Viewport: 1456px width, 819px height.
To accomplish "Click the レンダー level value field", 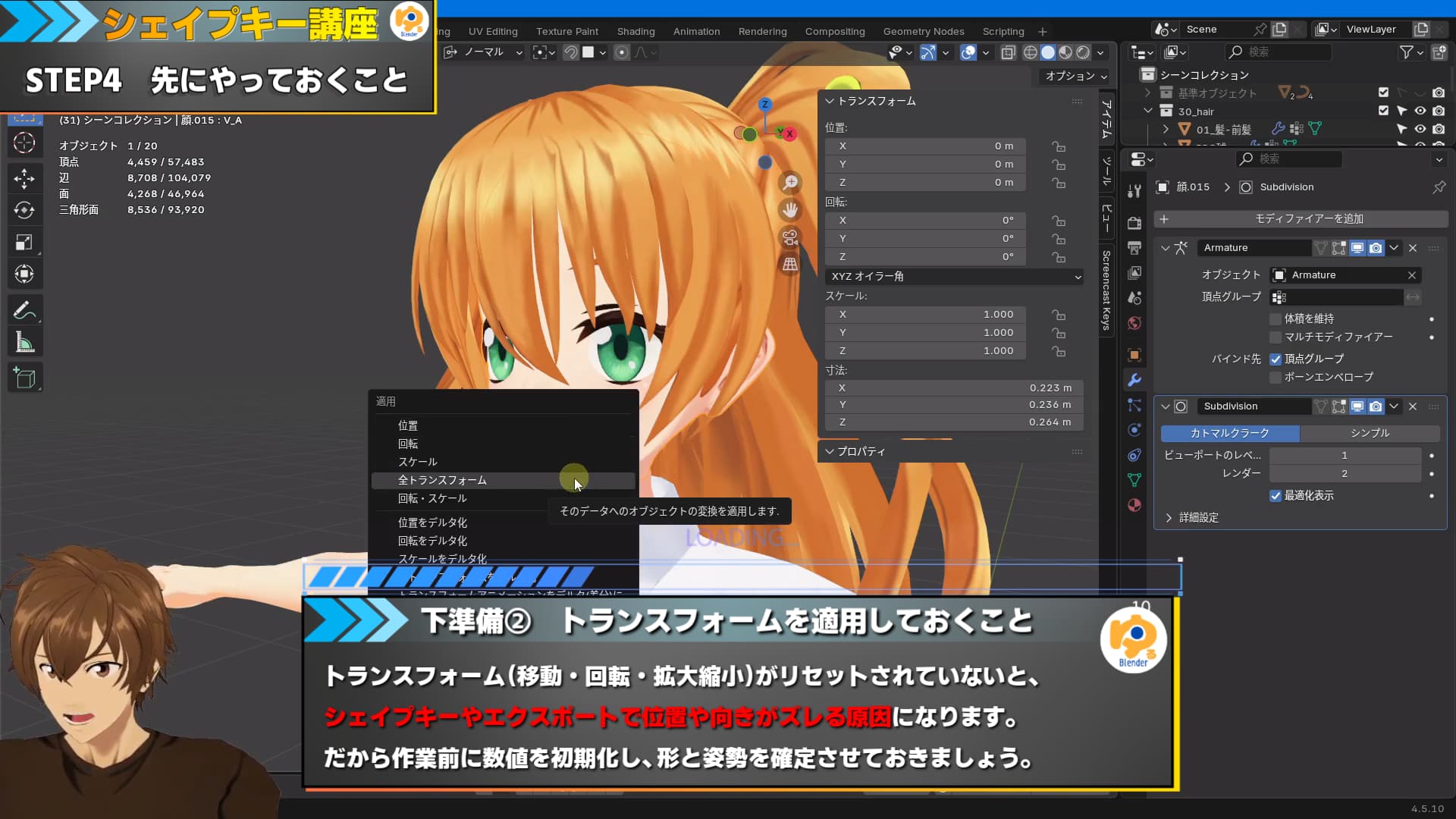I will point(1345,474).
